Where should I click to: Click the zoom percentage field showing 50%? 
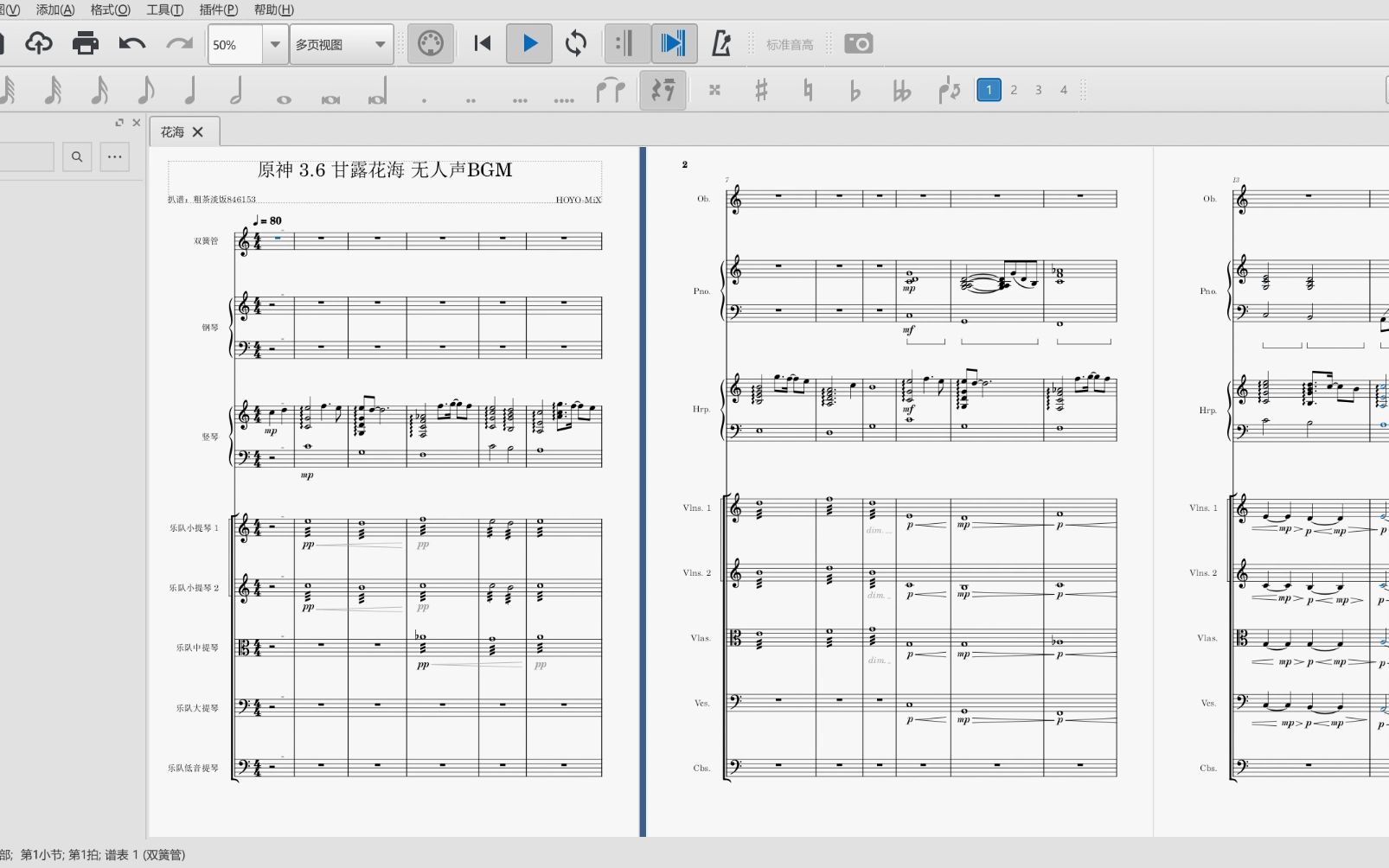tap(234, 44)
